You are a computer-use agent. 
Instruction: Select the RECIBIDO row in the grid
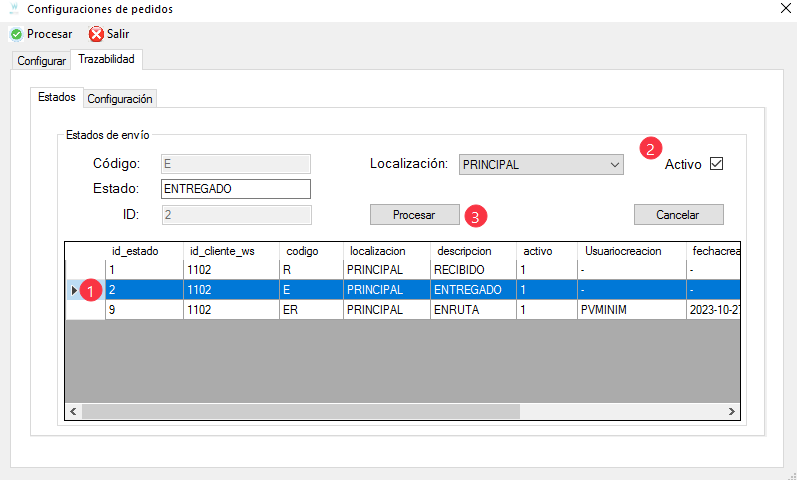click(403, 269)
